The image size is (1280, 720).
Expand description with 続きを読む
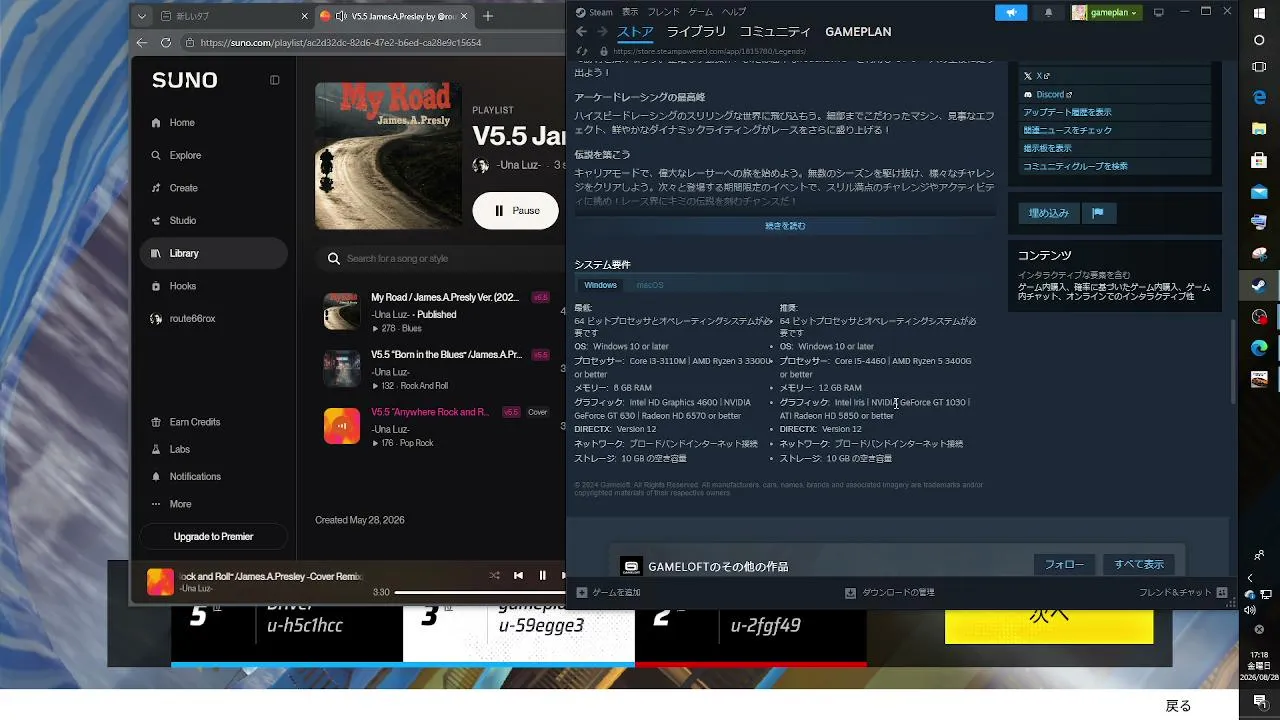pyautogui.click(x=785, y=227)
